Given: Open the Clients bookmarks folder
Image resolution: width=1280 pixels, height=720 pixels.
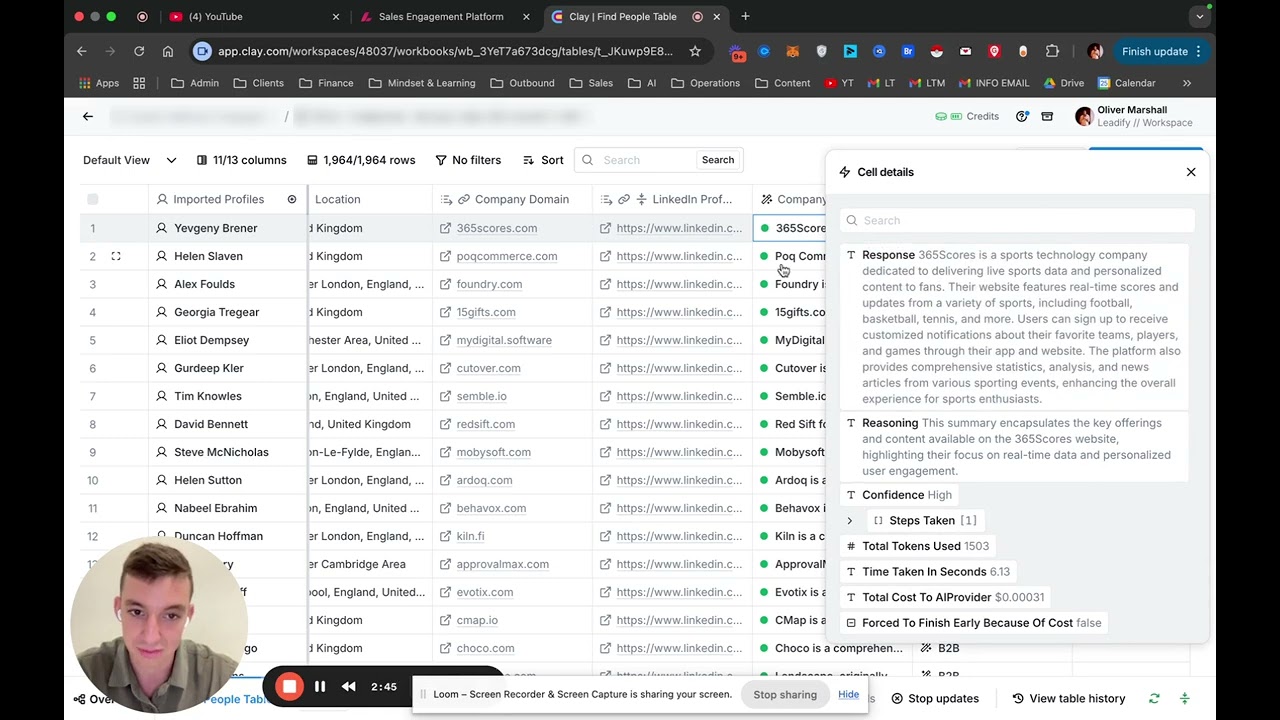Looking at the screenshot, I should [x=258, y=83].
